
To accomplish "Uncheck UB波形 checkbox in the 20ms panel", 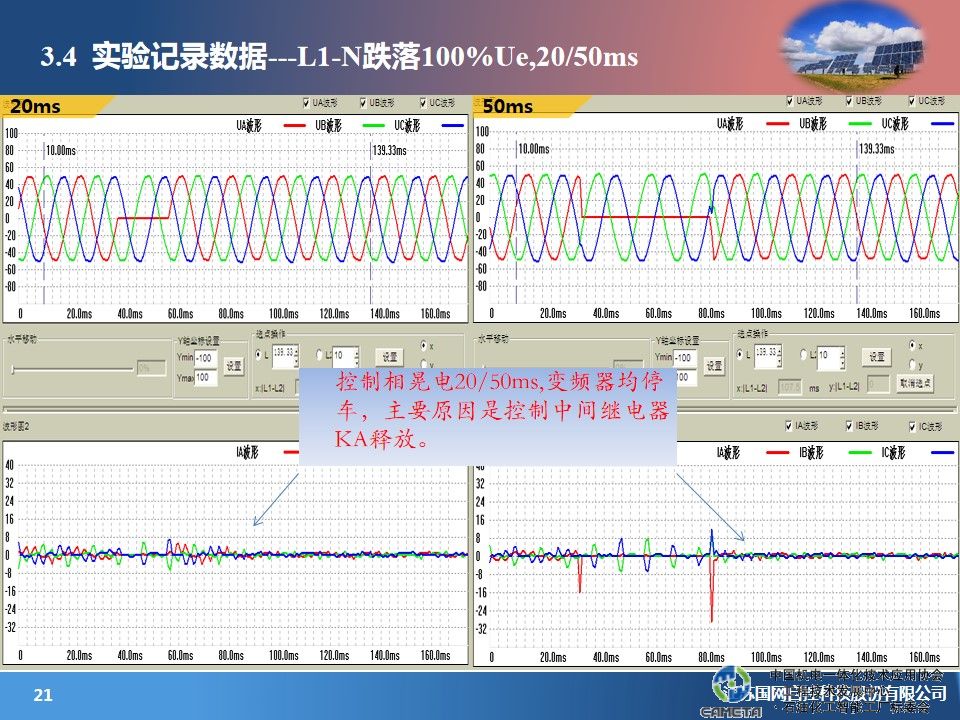I will pyautogui.click(x=362, y=103).
